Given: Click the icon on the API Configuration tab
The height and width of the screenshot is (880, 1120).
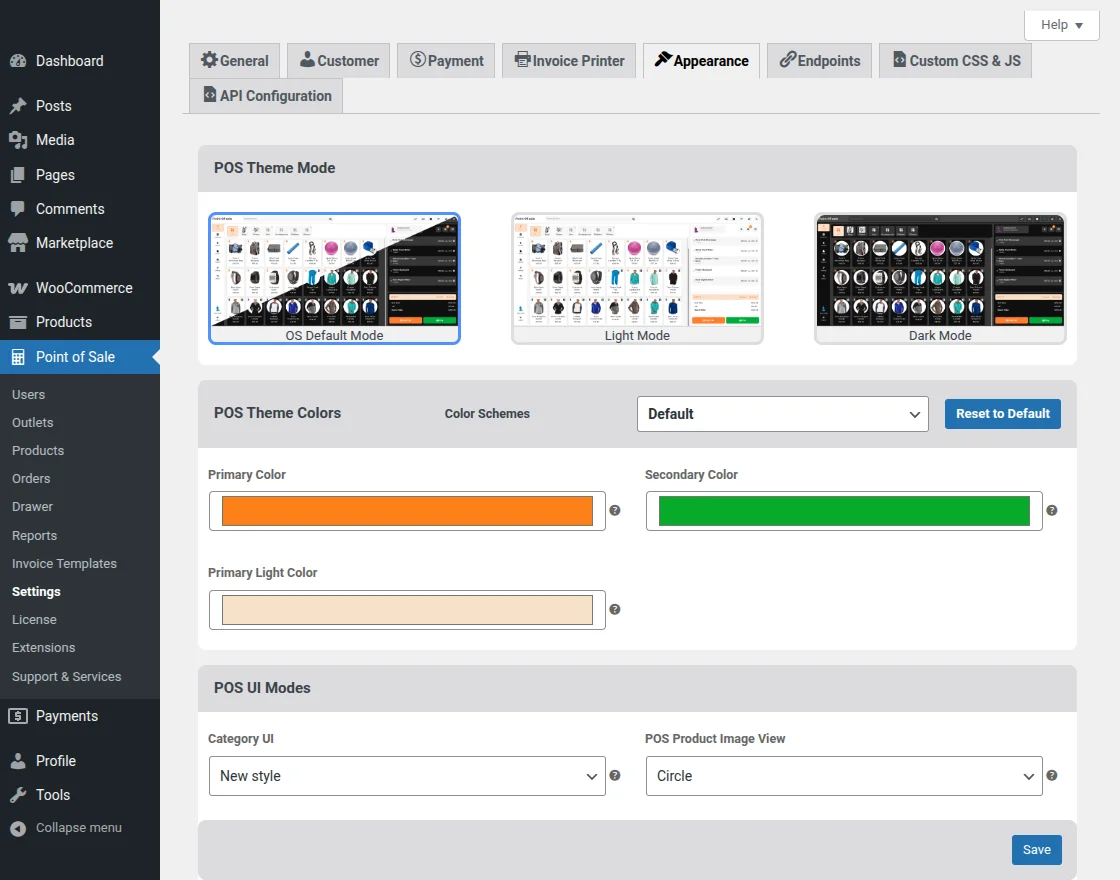Looking at the screenshot, I should [x=210, y=94].
